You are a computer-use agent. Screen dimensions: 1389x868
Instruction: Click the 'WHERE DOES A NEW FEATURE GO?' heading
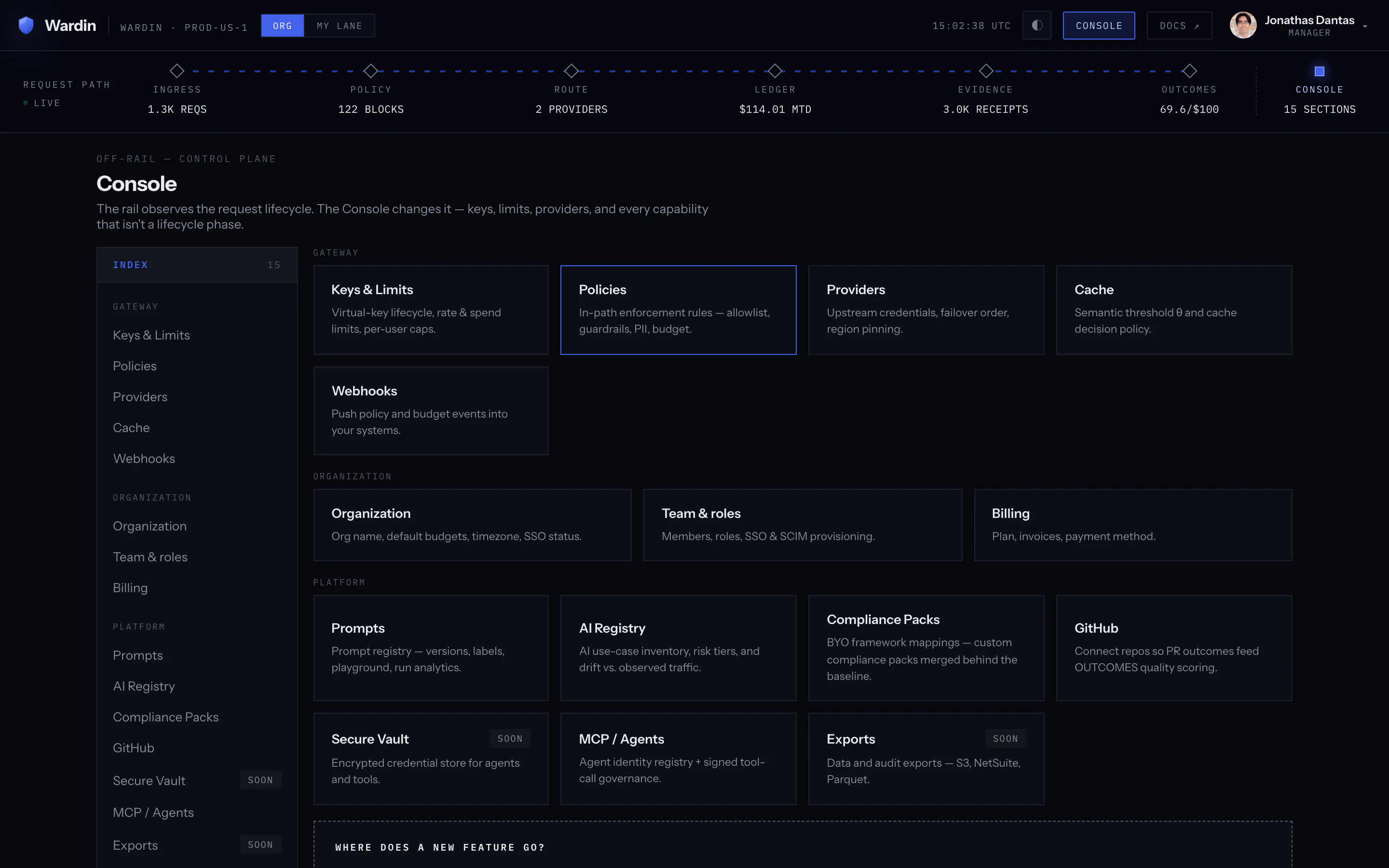pyautogui.click(x=440, y=847)
